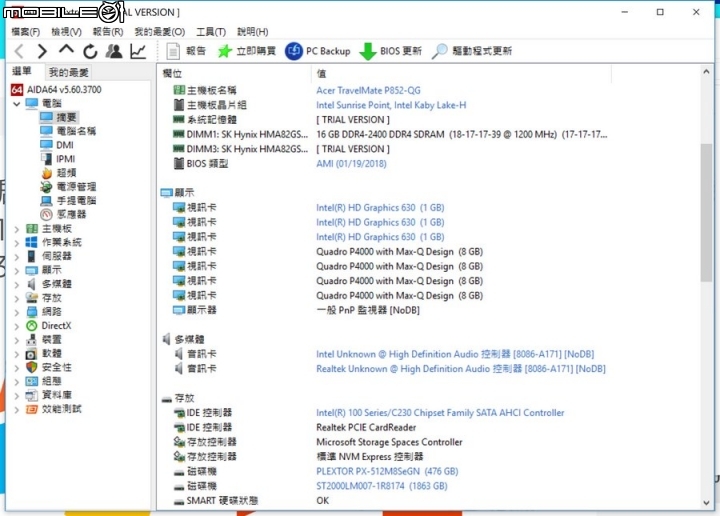
Task: Expand the 伺服器 tree node
Action: click(x=17, y=257)
